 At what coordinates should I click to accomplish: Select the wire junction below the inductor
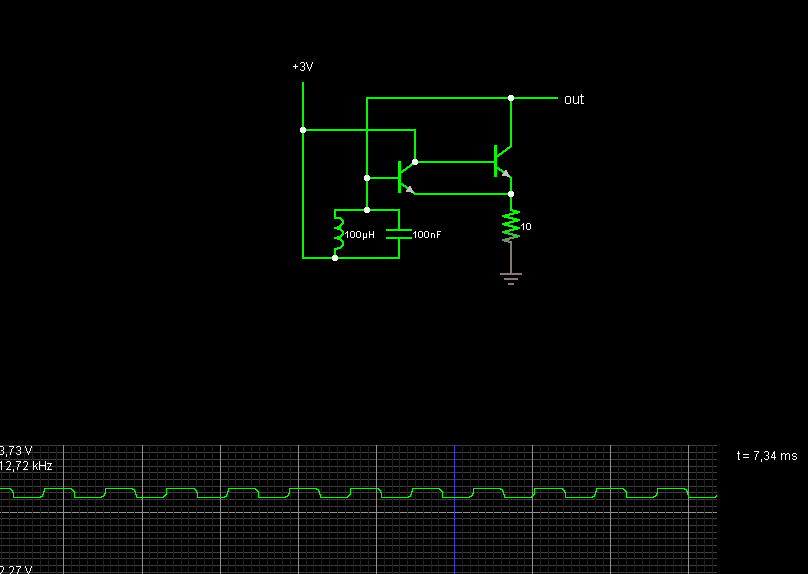[335, 258]
